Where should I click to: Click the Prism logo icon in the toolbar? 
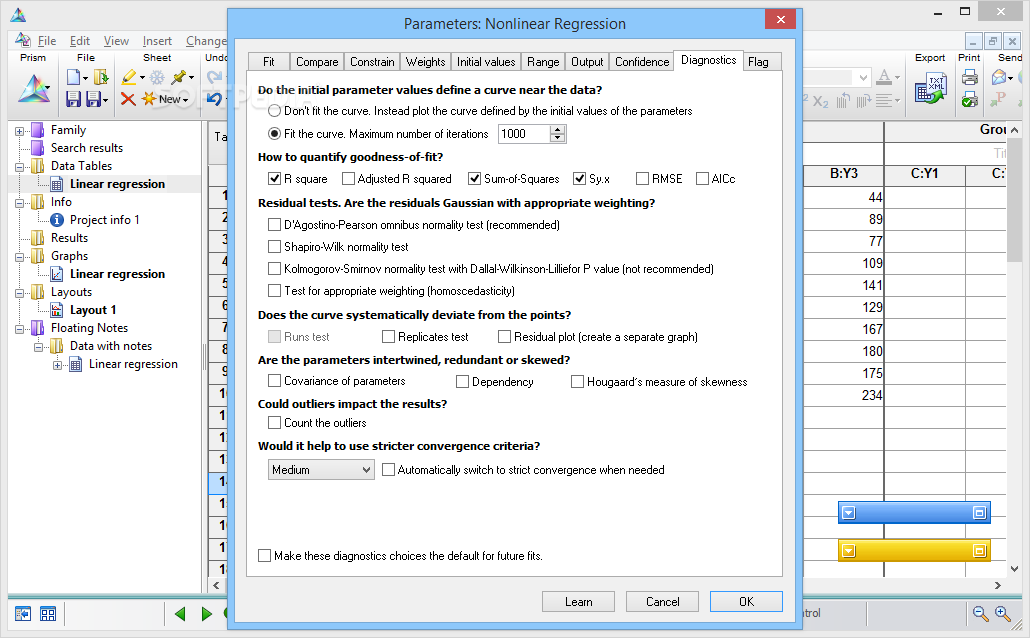(x=34, y=89)
